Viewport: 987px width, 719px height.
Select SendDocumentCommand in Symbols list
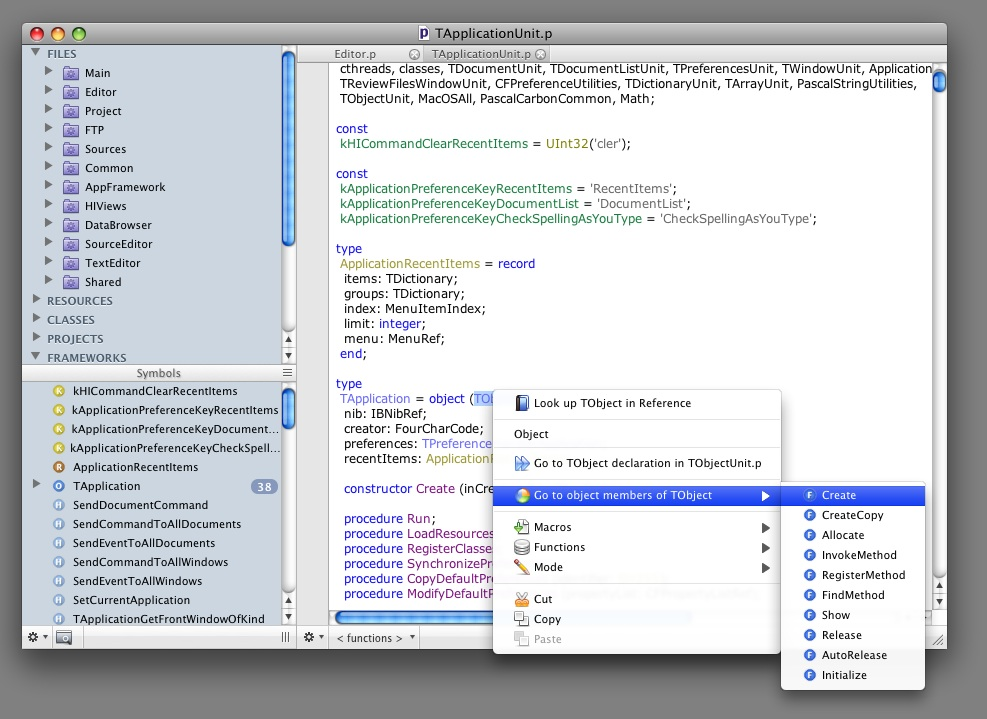pyautogui.click(x=140, y=505)
